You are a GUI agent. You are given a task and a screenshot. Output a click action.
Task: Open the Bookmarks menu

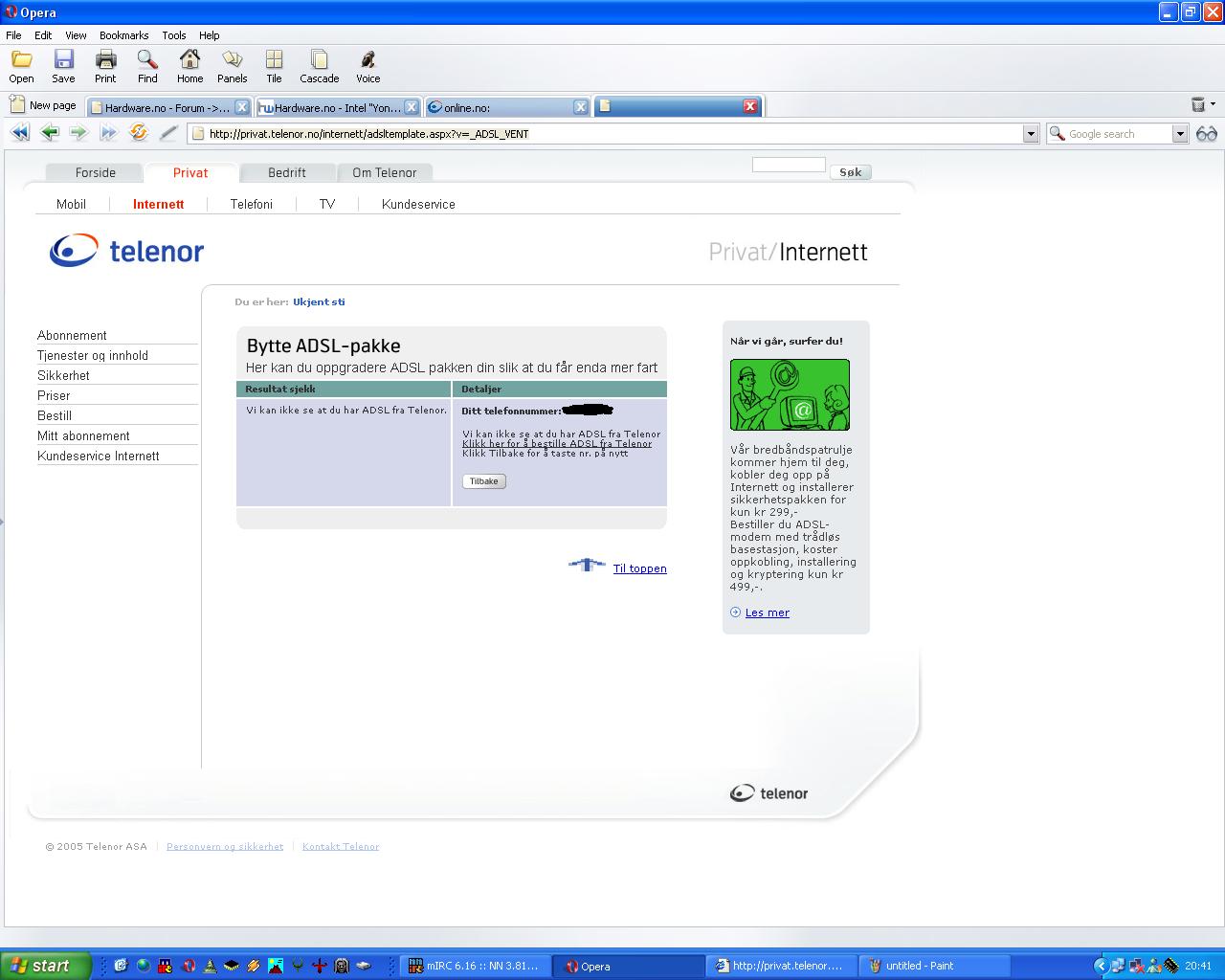click(124, 35)
